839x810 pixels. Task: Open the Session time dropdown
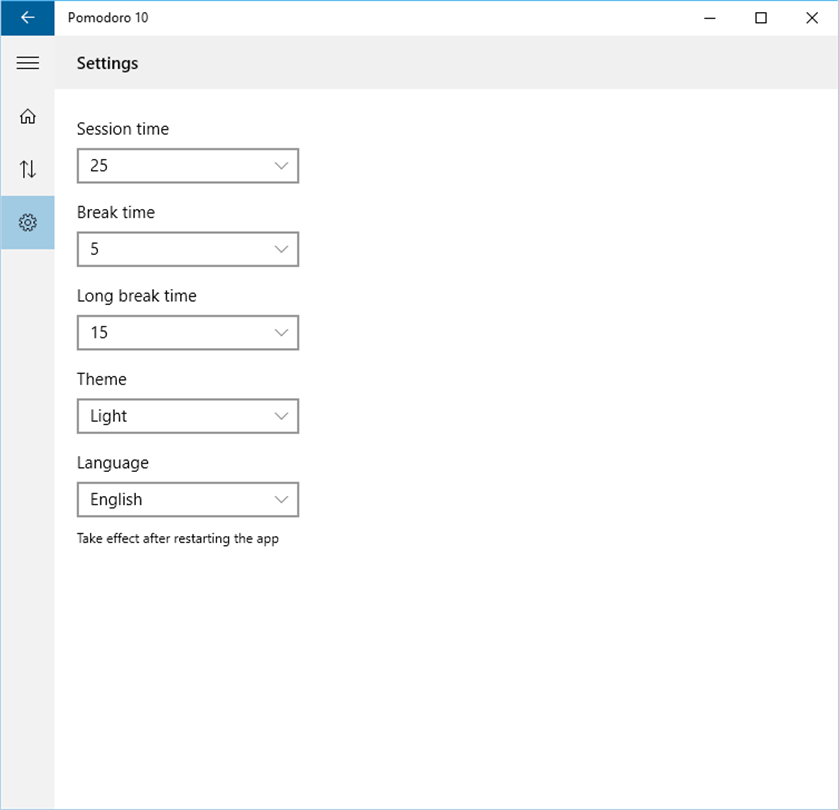(x=188, y=166)
